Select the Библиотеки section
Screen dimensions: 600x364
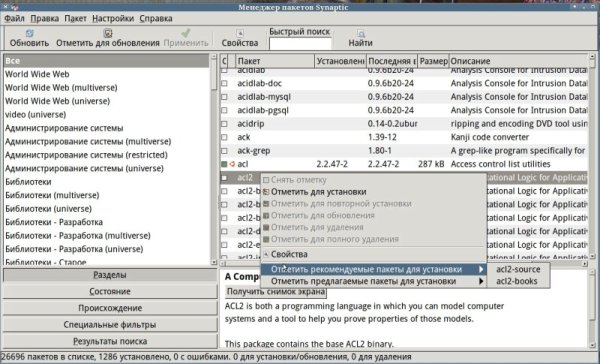[x=106, y=182]
